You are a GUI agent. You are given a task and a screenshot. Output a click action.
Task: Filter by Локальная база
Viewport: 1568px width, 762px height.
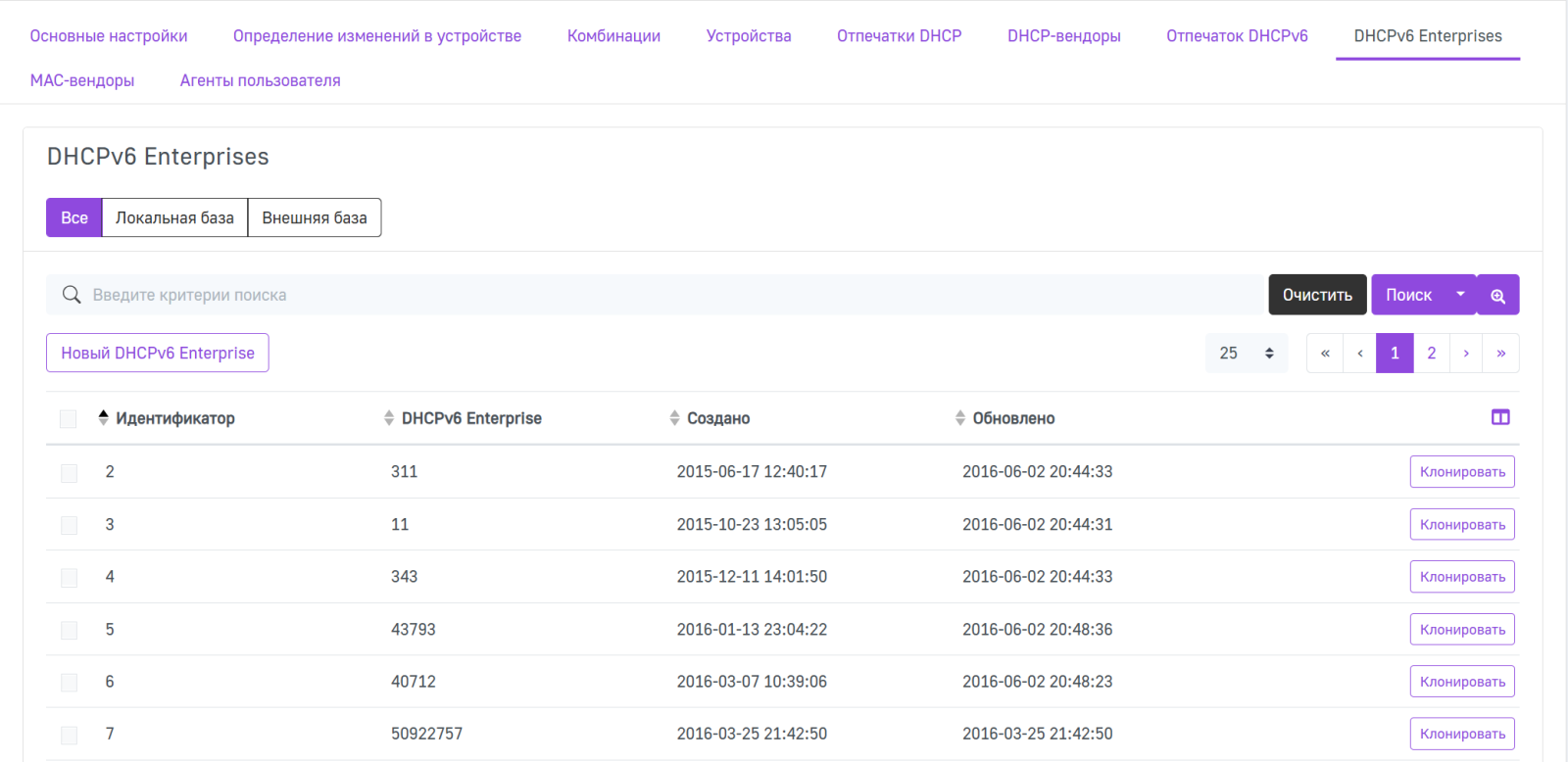174,217
